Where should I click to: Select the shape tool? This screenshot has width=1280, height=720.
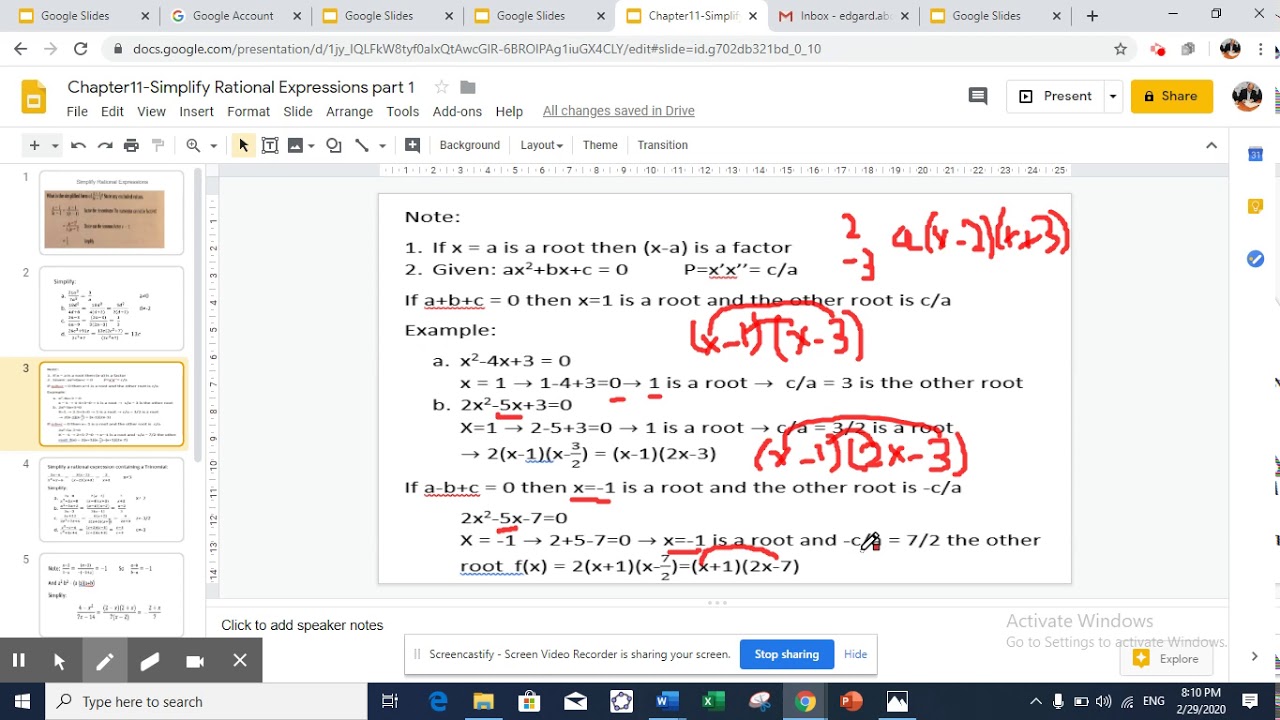click(334, 145)
